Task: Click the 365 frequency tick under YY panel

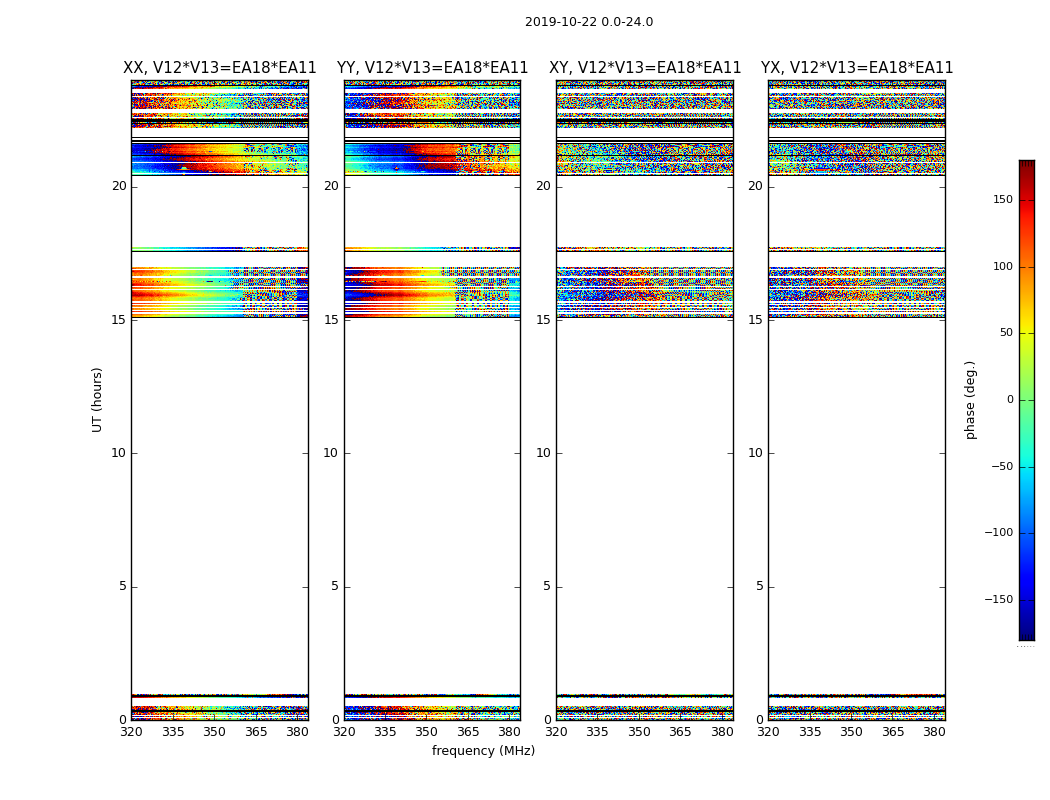Action: click(x=468, y=732)
